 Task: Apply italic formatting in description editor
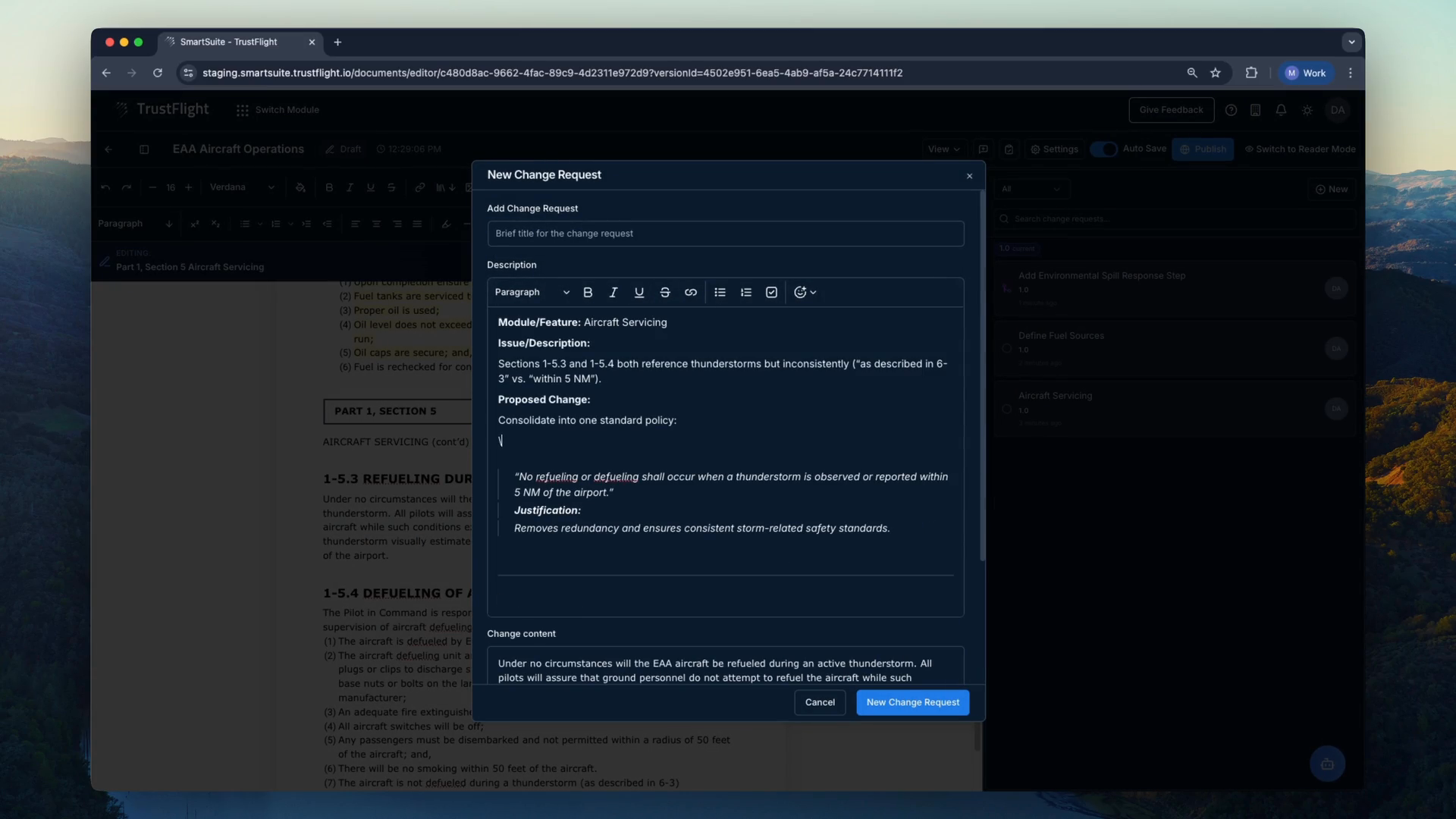[613, 292]
